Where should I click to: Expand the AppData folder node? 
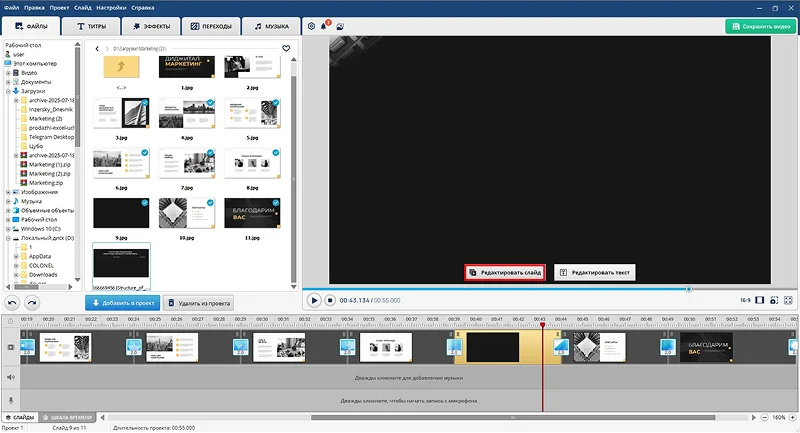(x=16, y=257)
